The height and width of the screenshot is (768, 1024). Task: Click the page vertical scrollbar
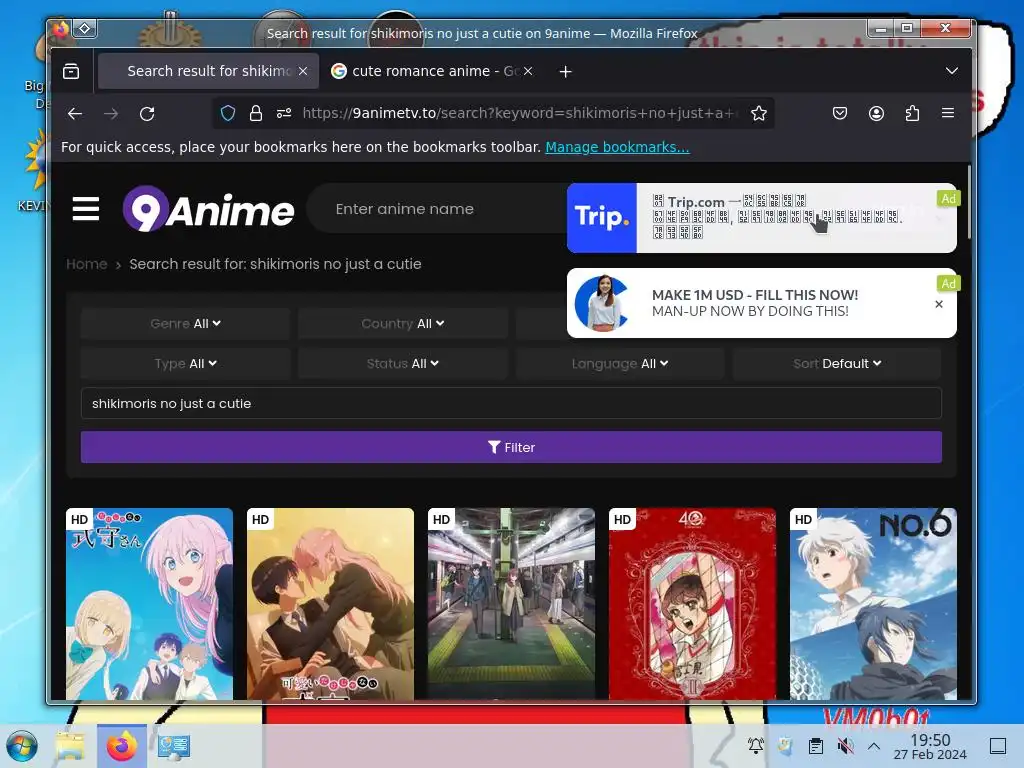969,202
